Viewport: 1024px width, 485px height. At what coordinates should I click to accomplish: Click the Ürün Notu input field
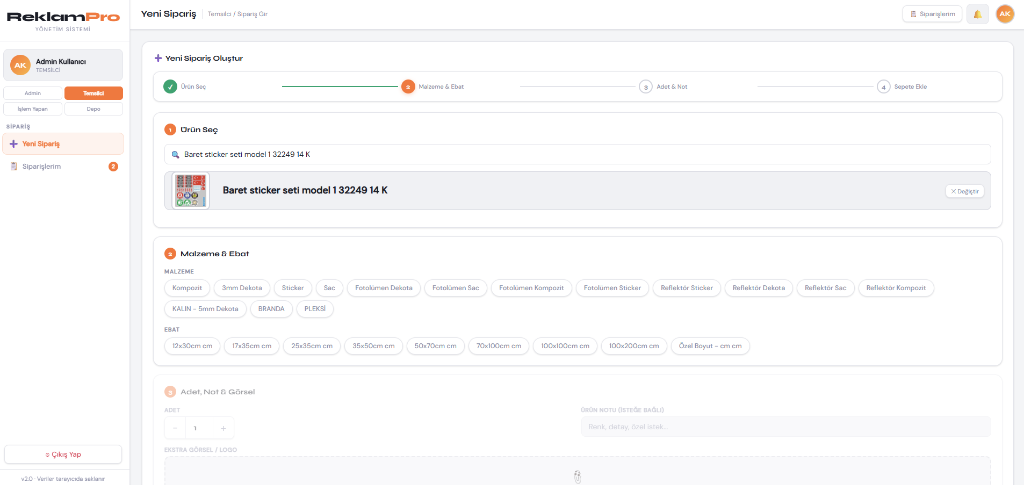pyautogui.click(x=786, y=427)
